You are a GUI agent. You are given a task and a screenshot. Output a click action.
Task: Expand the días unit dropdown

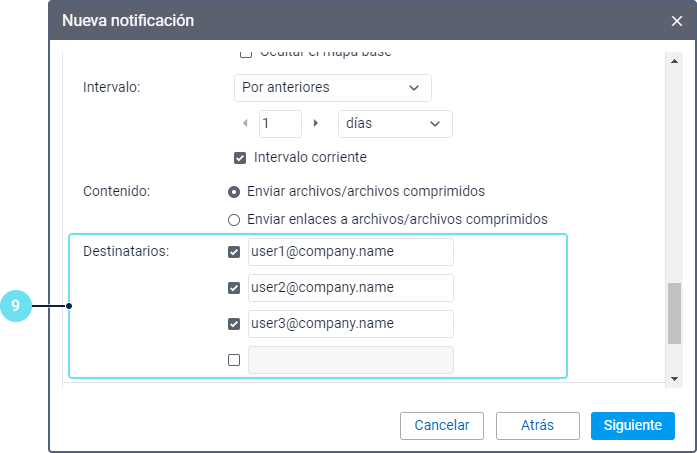395,124
